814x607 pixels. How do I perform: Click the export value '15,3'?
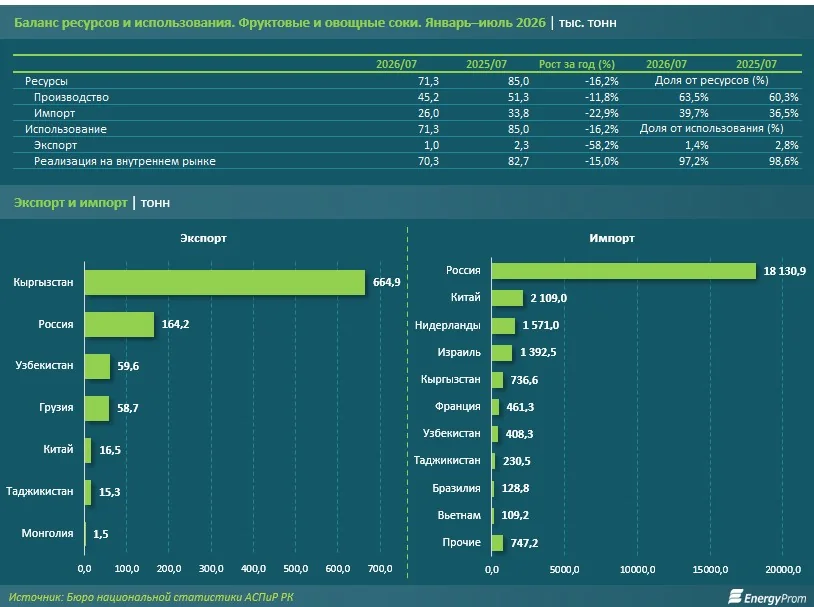pos(110,492)
